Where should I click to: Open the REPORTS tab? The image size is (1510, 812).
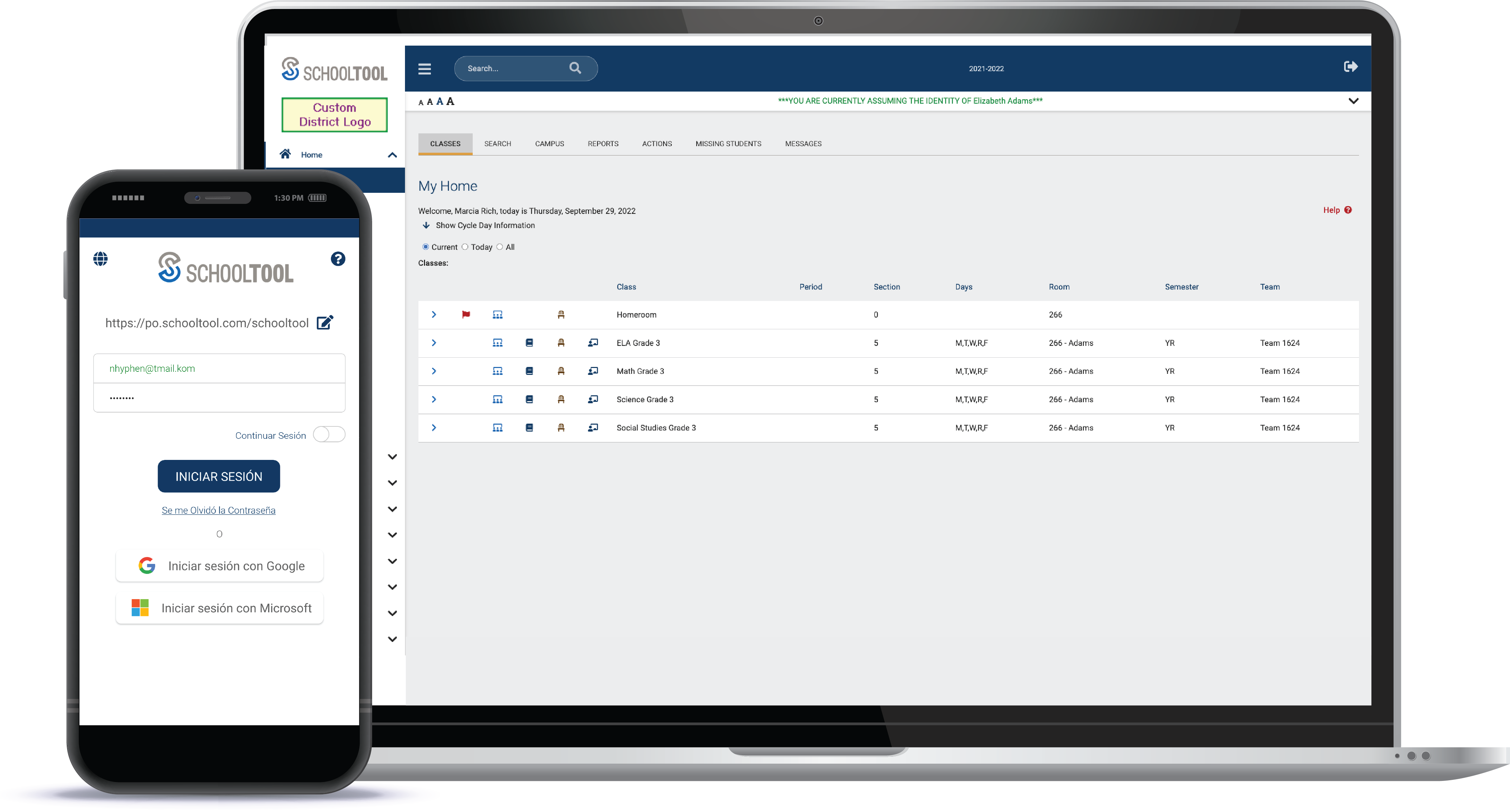click(x=603, y=143)
